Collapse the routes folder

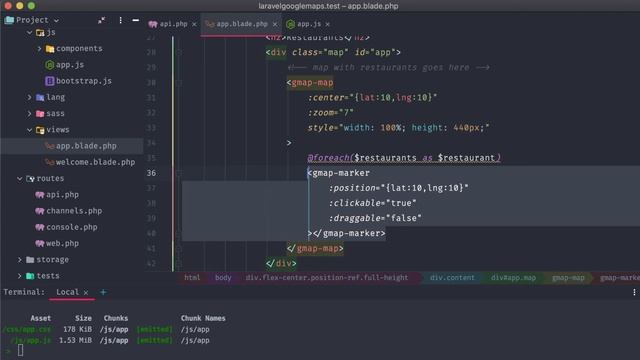20,178
